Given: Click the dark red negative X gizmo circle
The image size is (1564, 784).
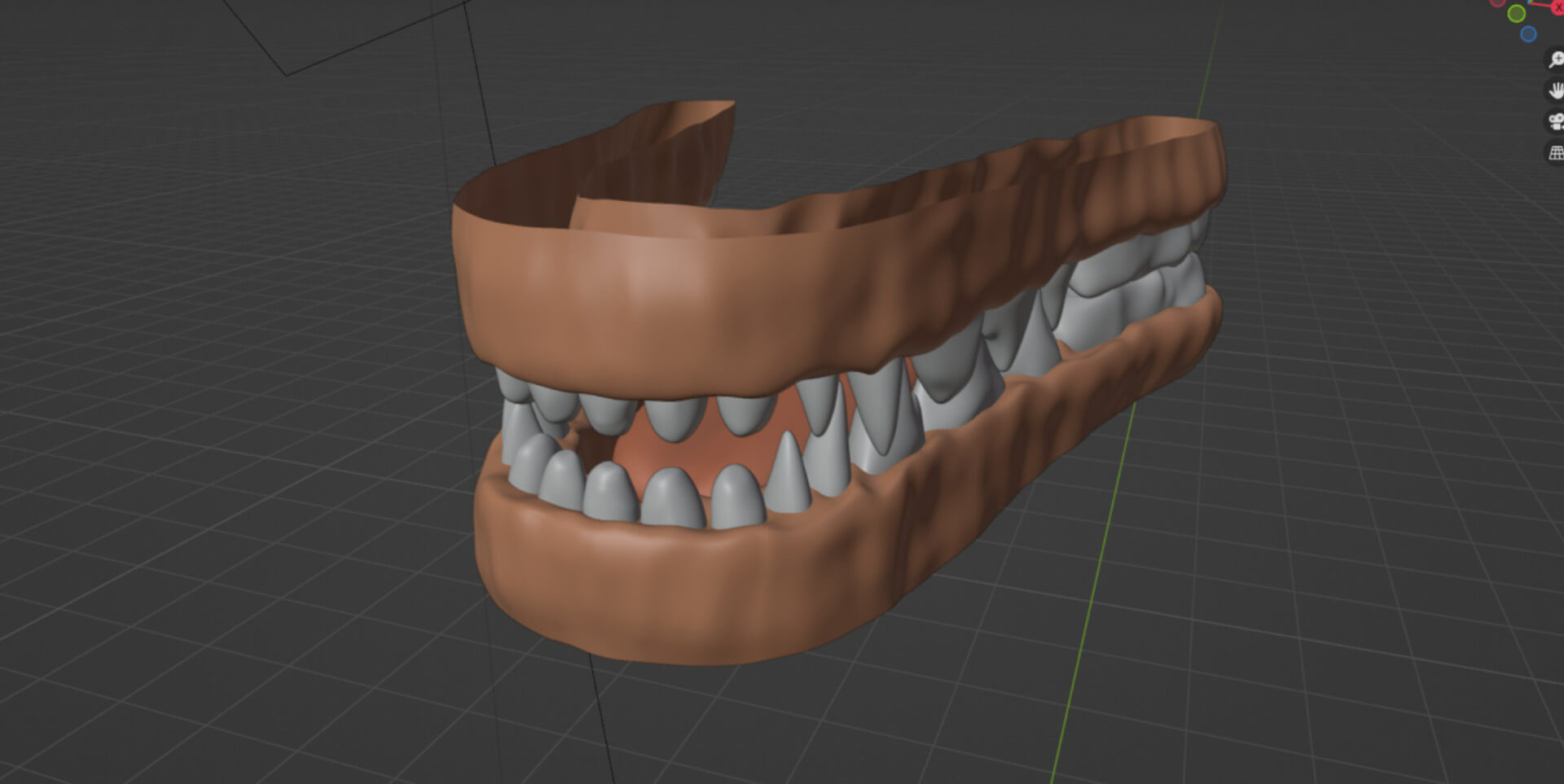Looking at the screenshot, I should pos(1497,2).
